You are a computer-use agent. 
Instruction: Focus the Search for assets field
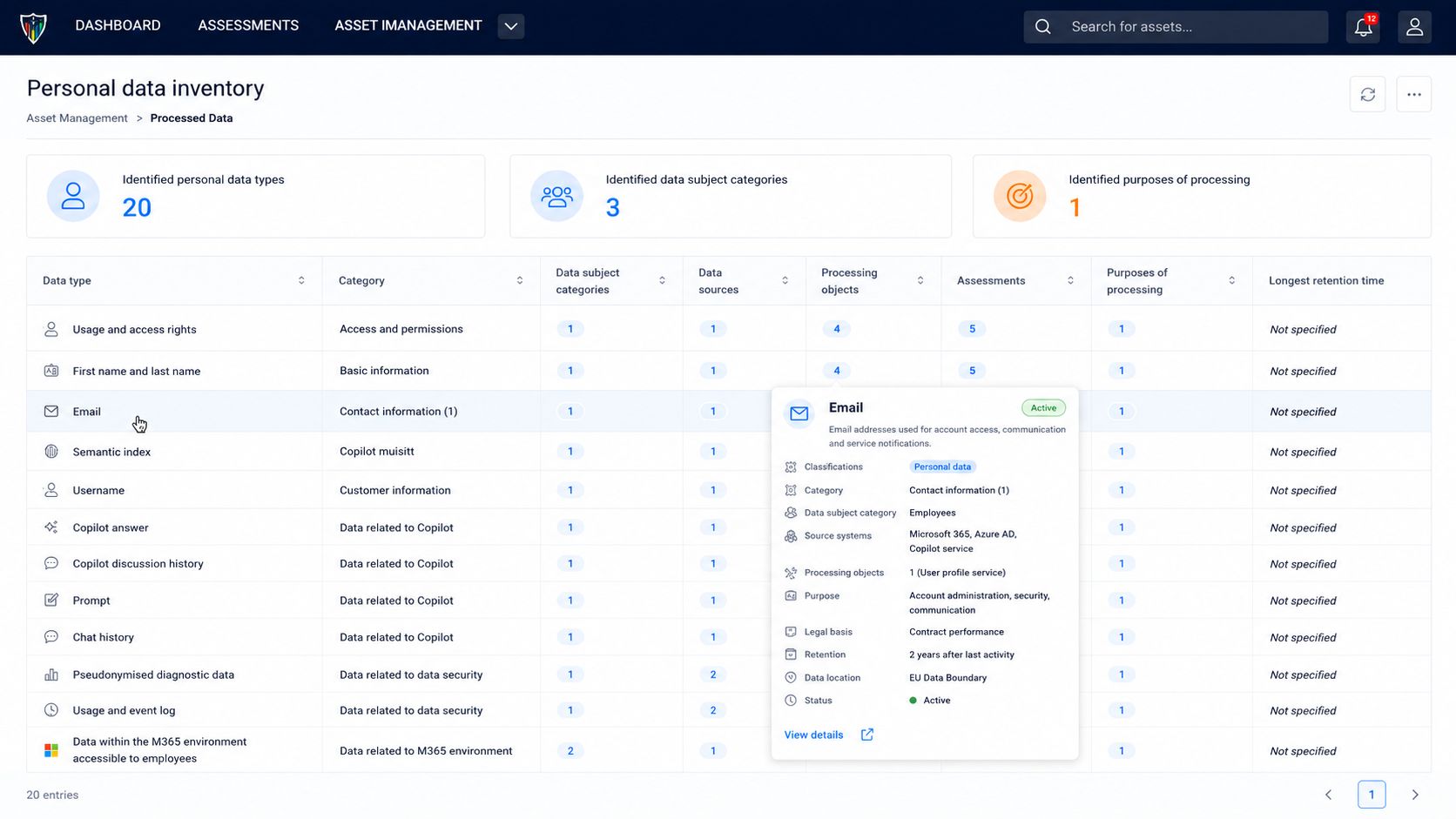1176,27
